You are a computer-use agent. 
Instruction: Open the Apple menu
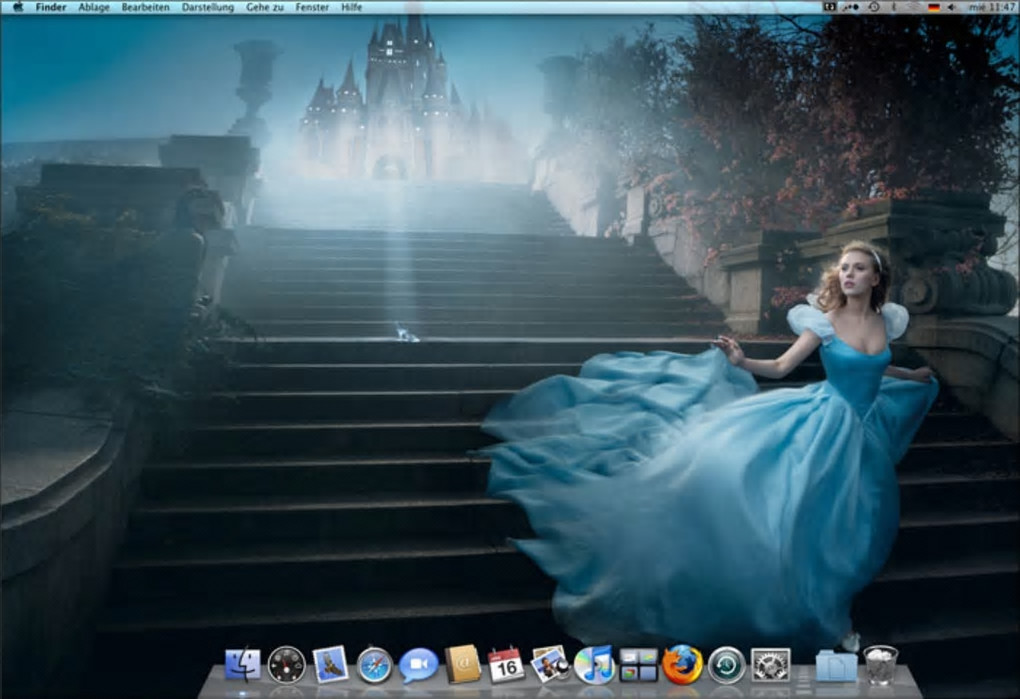(x=18, y=7)
